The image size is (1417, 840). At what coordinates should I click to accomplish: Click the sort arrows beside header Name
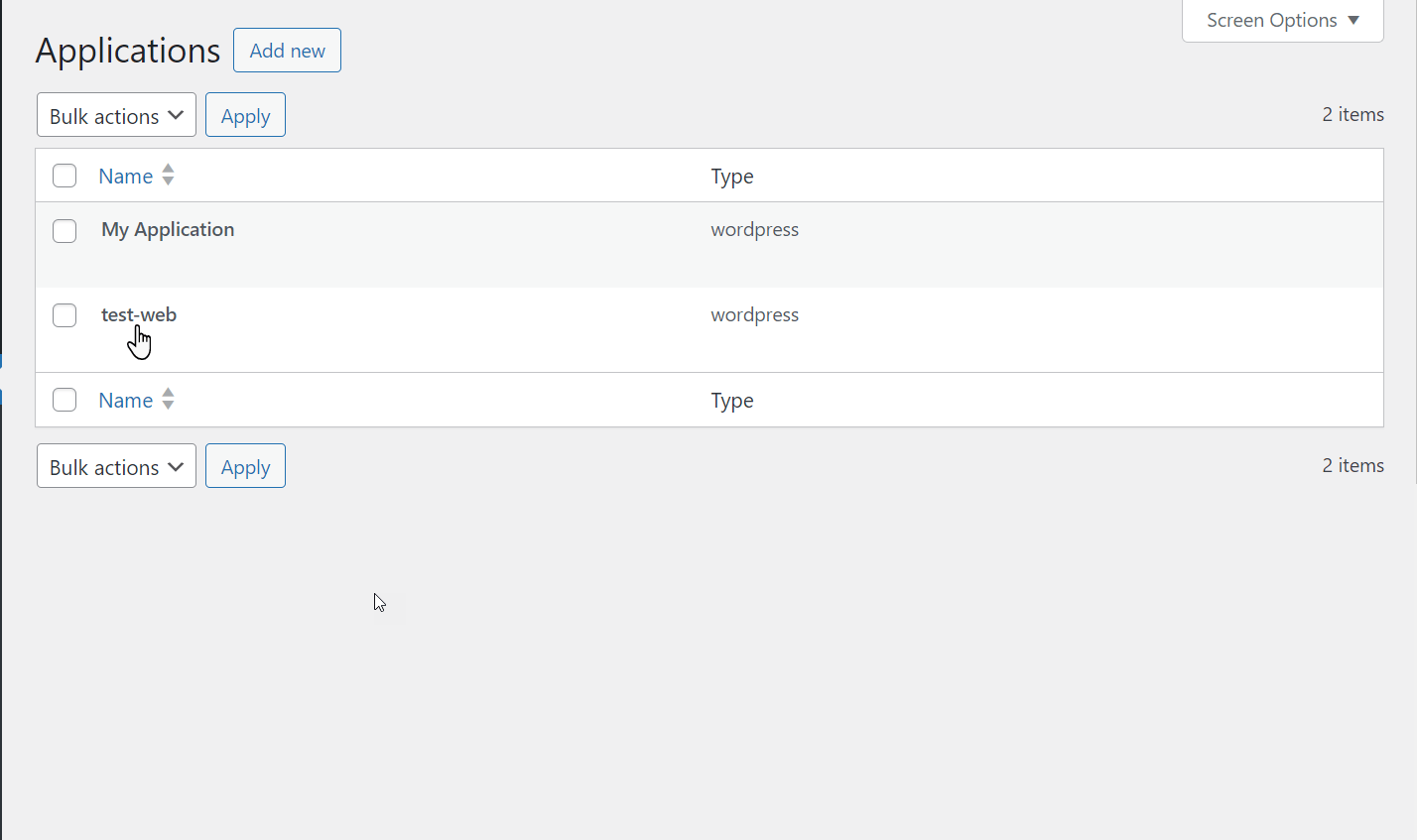pyautogui.click(x=168, y=175)
